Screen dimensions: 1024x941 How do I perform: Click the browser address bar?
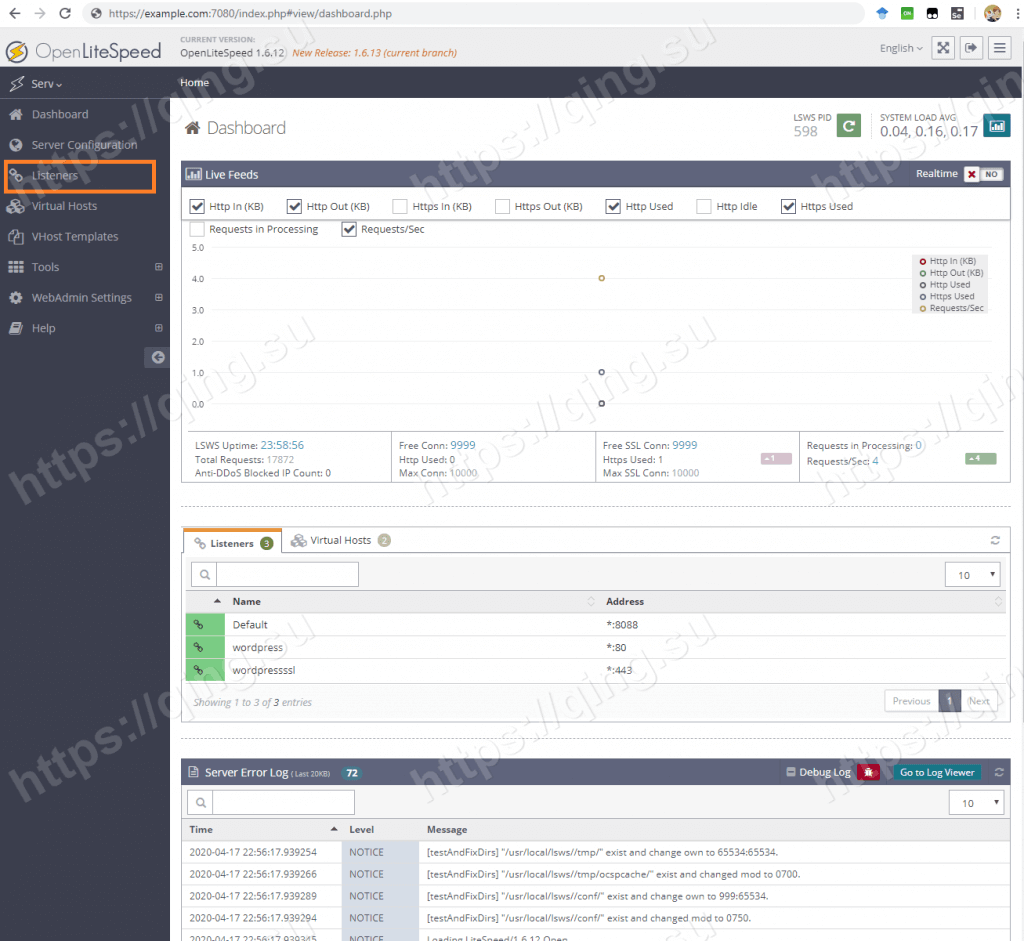[x=473, y=13]
